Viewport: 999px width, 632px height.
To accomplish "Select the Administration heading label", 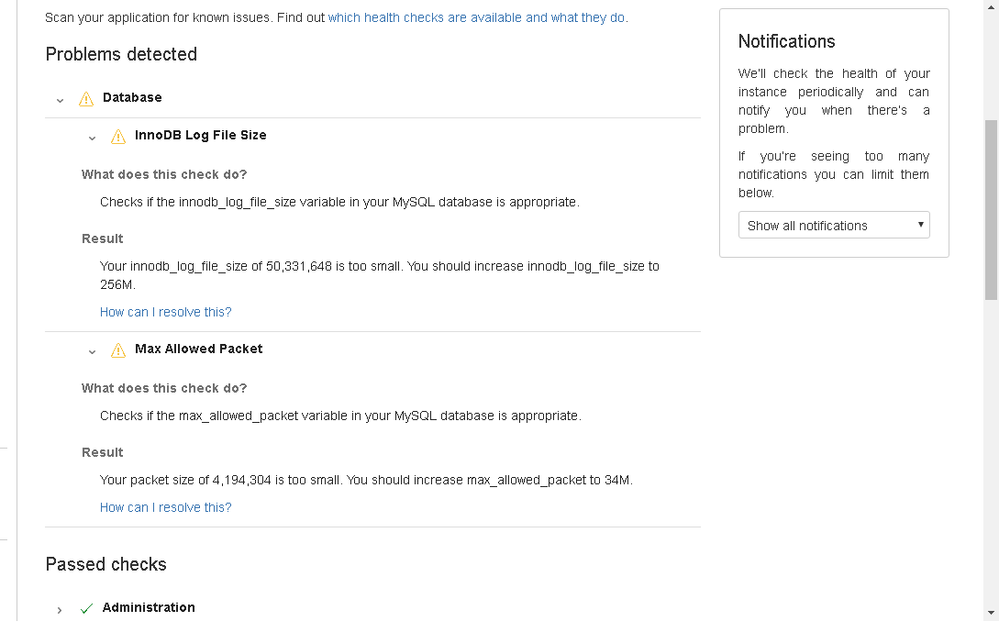I will 148,608.
